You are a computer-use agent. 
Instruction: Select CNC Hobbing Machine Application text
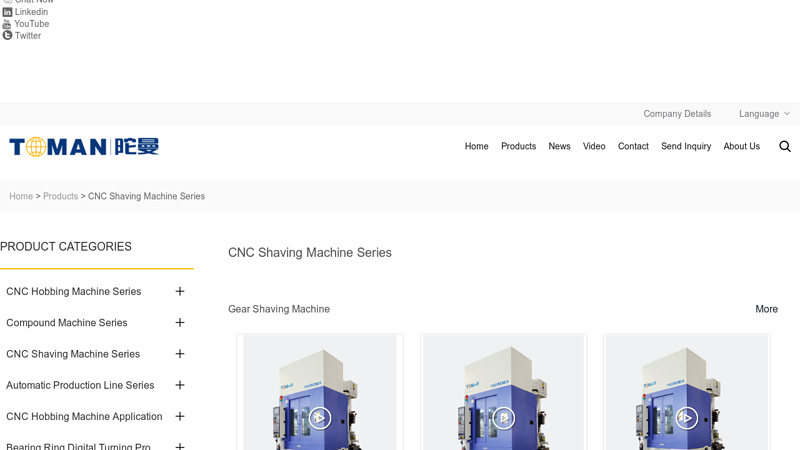click(x=84, y=416)
